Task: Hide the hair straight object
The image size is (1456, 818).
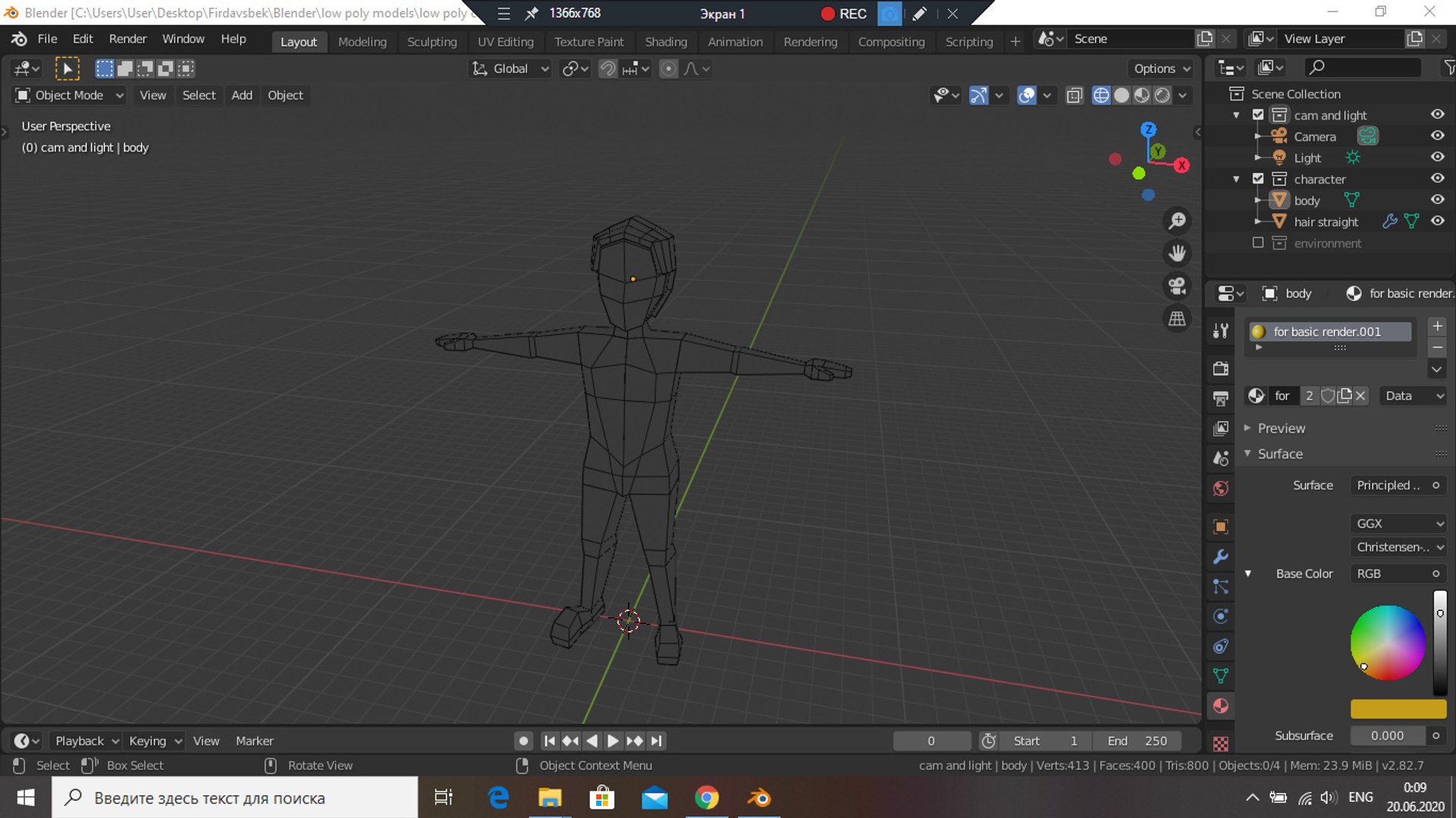Action: click(x=1437, y=221)
